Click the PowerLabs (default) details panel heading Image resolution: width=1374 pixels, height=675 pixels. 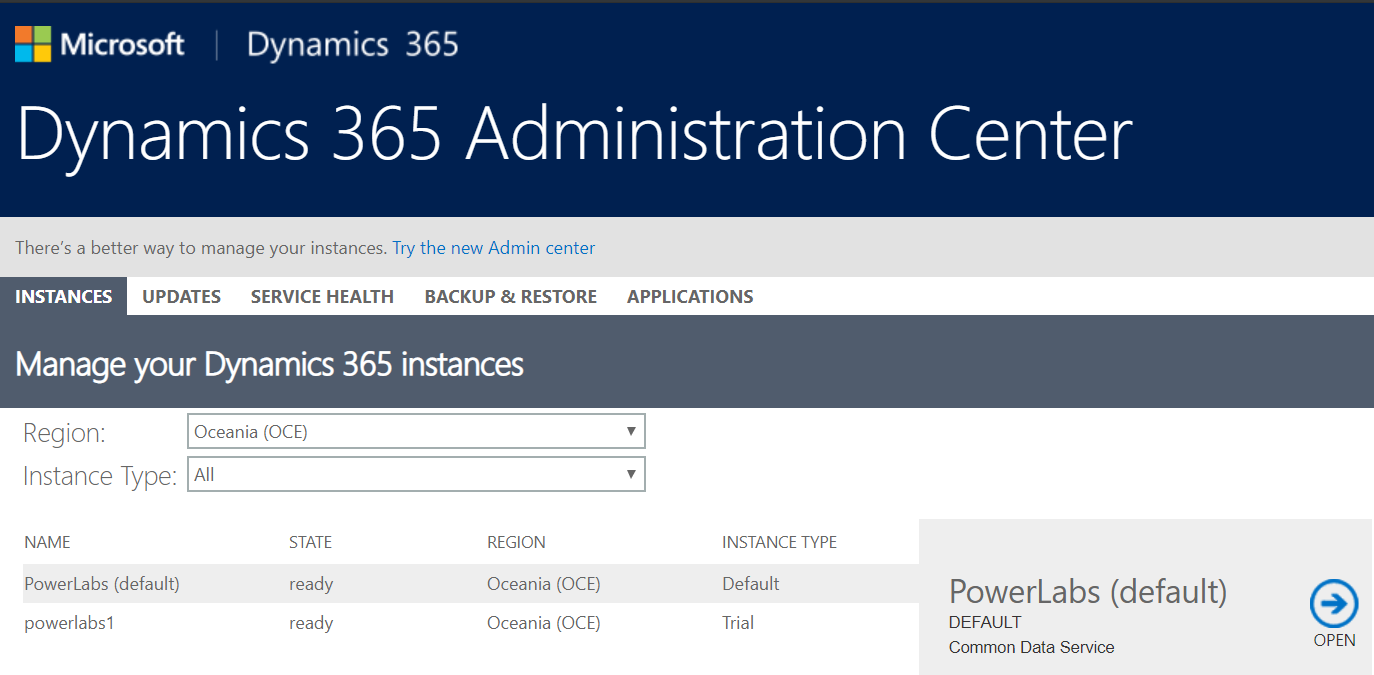[x=1087, y=592]
